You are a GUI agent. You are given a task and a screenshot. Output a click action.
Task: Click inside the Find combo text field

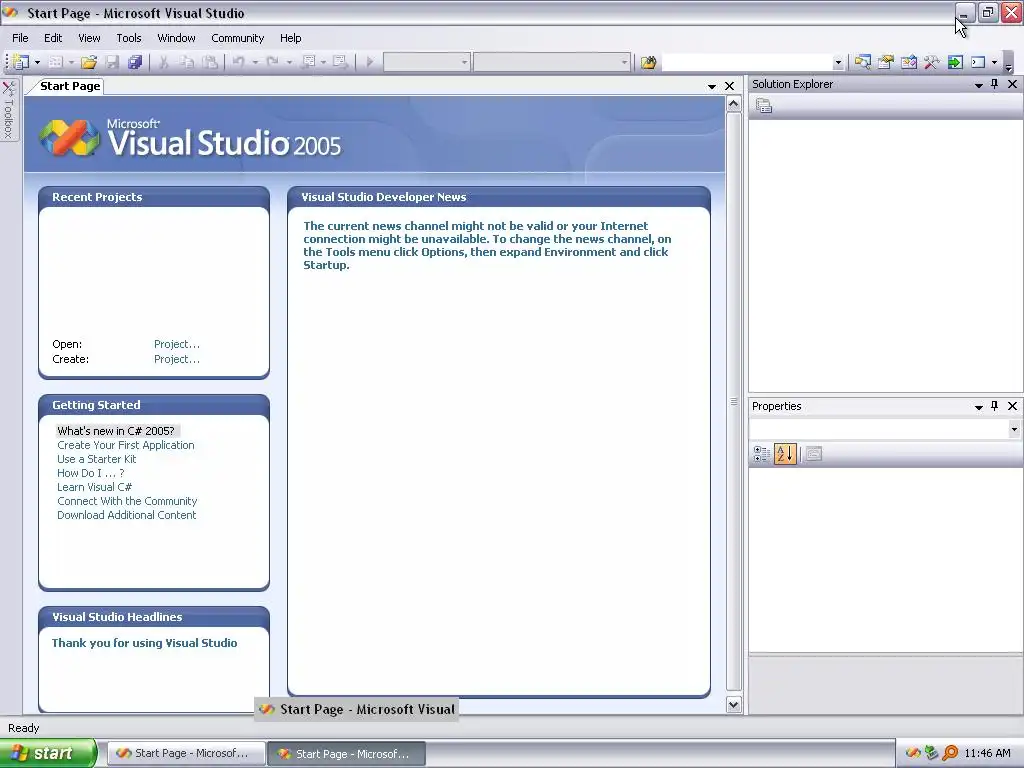click(746, 62)
